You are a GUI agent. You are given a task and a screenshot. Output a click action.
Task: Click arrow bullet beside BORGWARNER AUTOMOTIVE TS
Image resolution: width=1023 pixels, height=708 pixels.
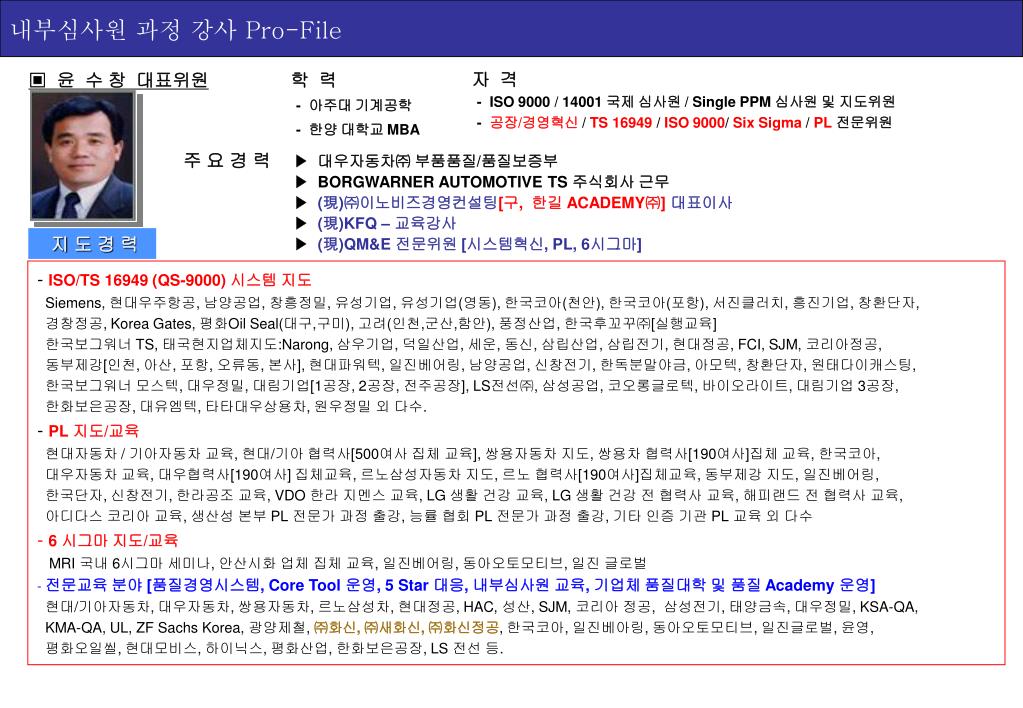point(301,181)
